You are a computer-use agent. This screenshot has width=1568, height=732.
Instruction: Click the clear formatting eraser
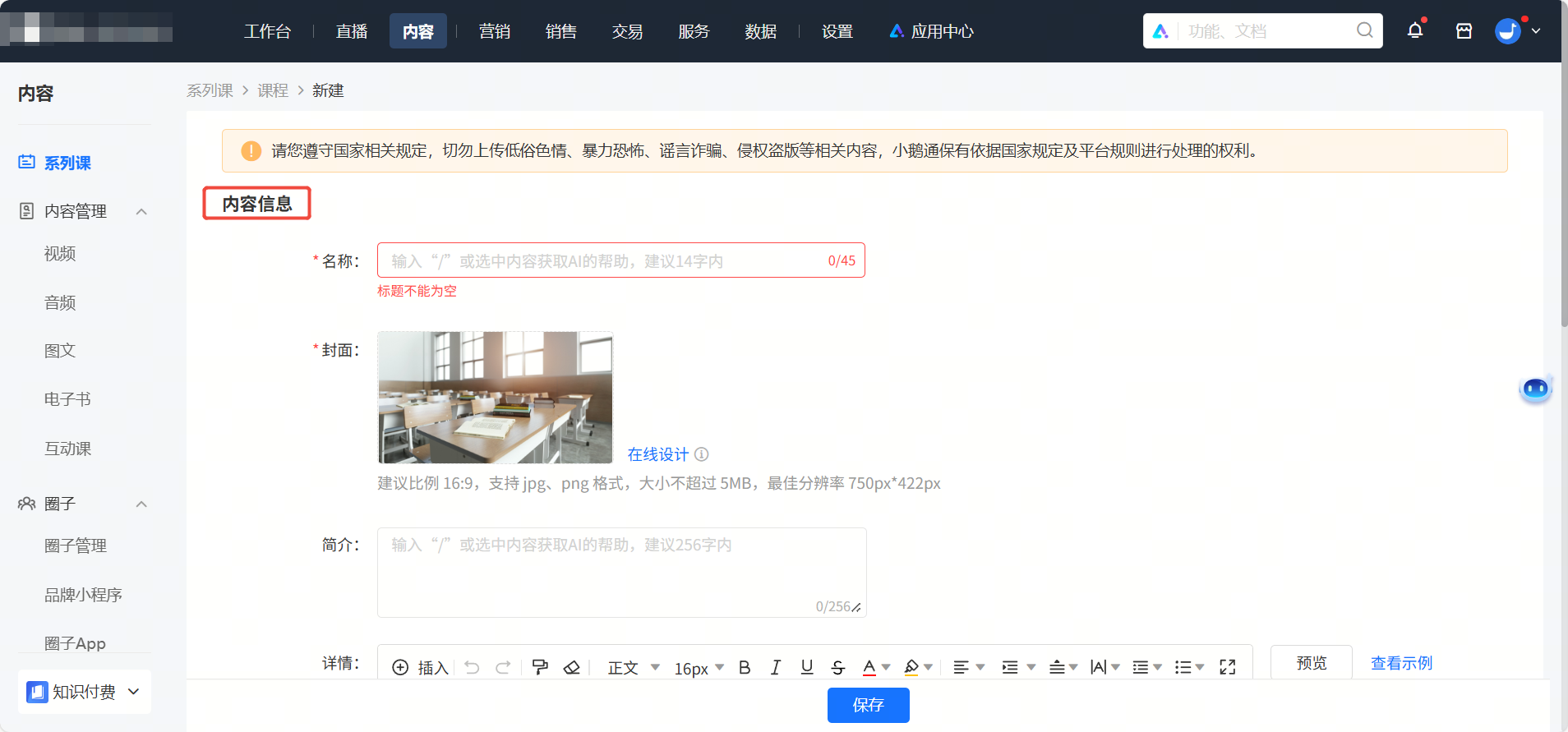click(572, 667)
